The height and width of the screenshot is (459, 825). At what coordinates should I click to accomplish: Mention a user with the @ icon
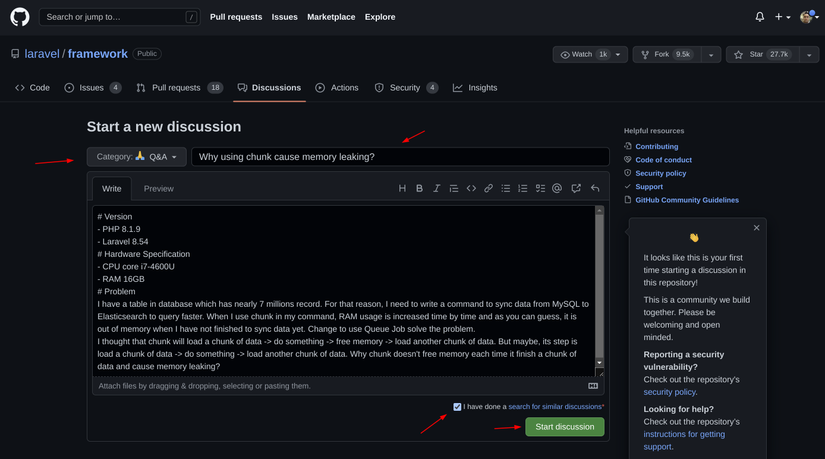pyautogui.click(x=557, y=188)
